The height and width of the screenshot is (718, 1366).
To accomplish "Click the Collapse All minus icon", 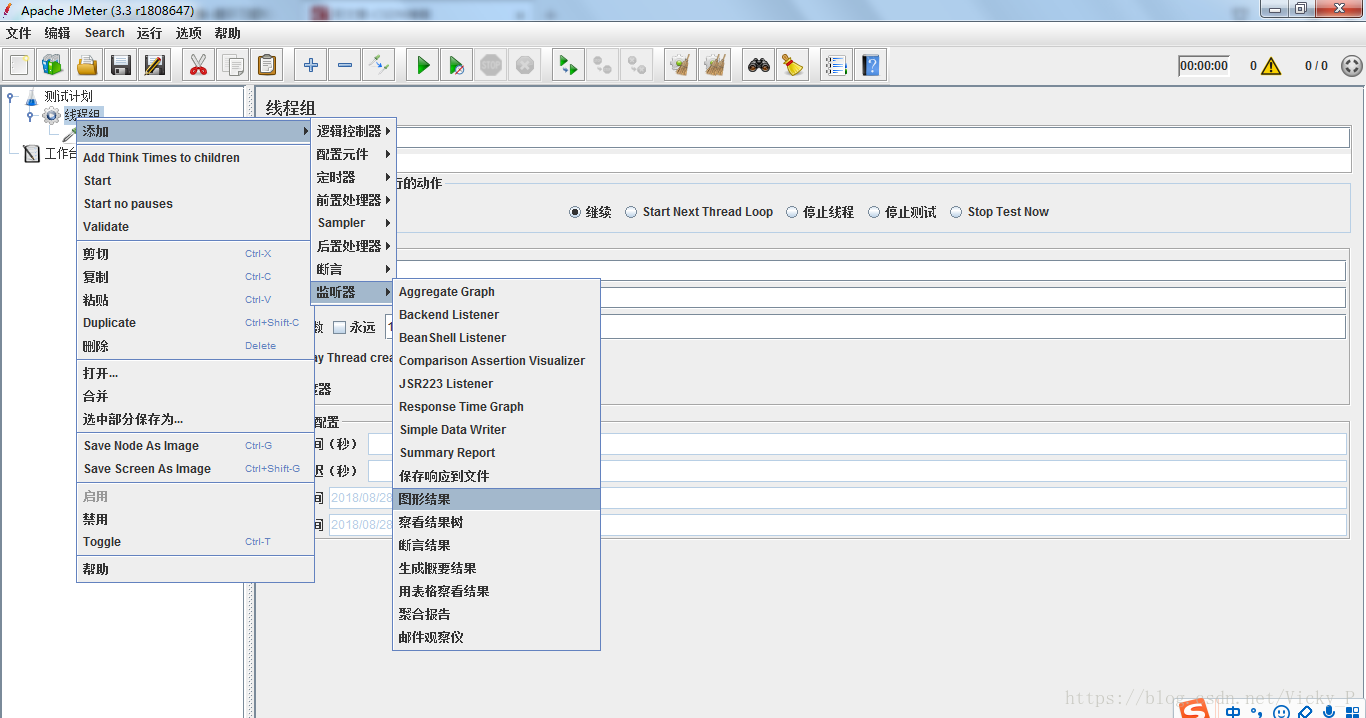I will (x=345, y=66).
